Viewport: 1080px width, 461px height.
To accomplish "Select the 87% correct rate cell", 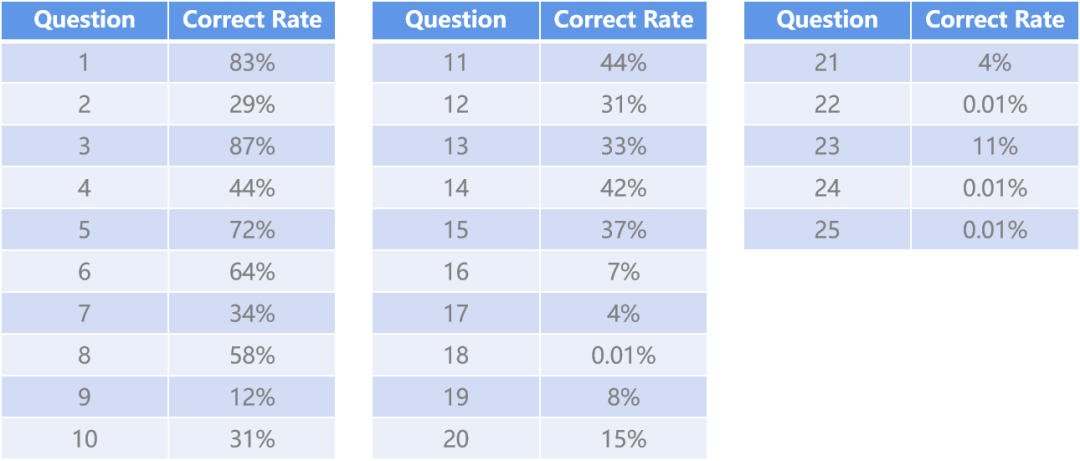I will 252,146.
